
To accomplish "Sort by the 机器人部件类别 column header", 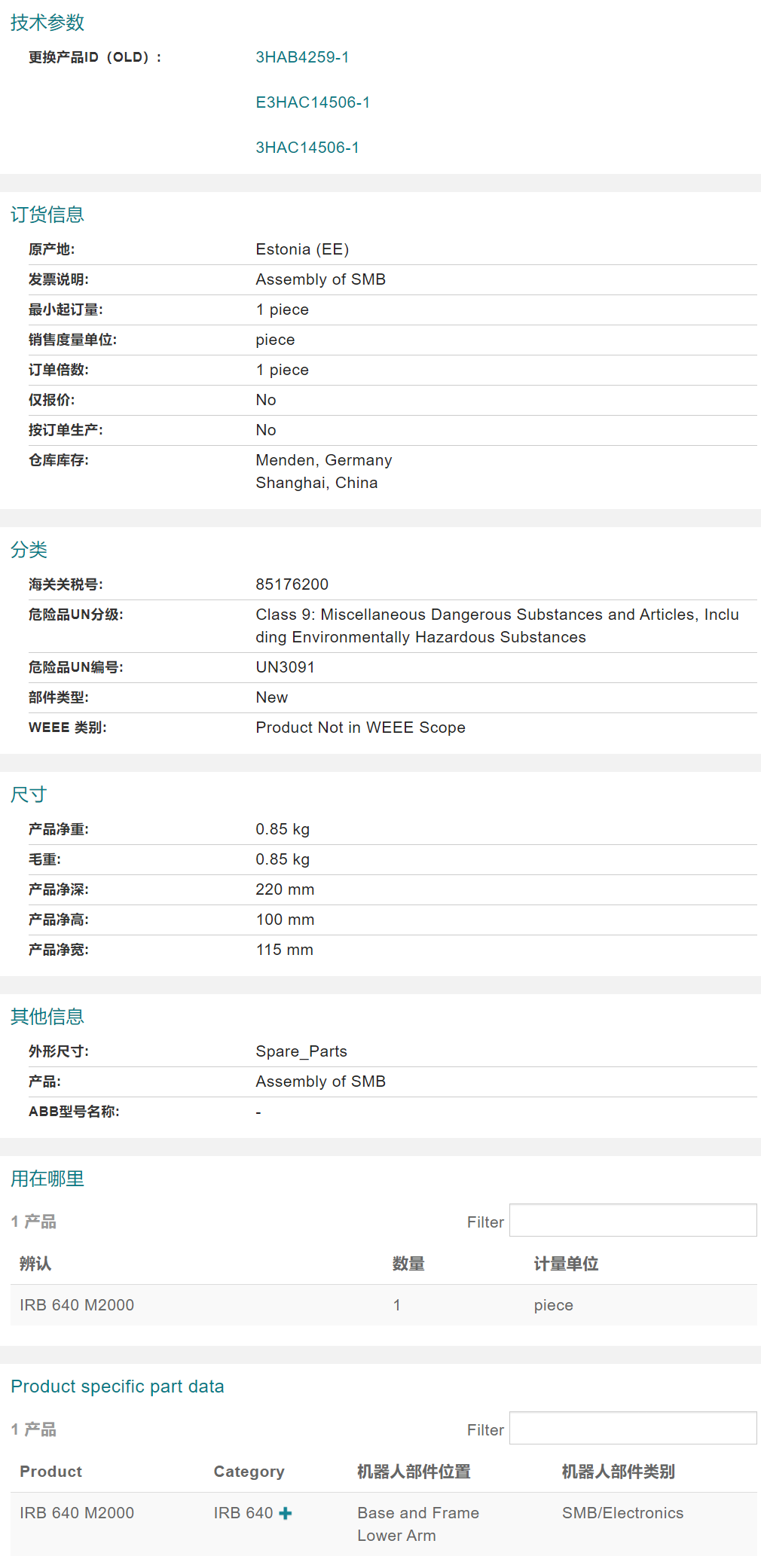I will tap(618, 1472).
